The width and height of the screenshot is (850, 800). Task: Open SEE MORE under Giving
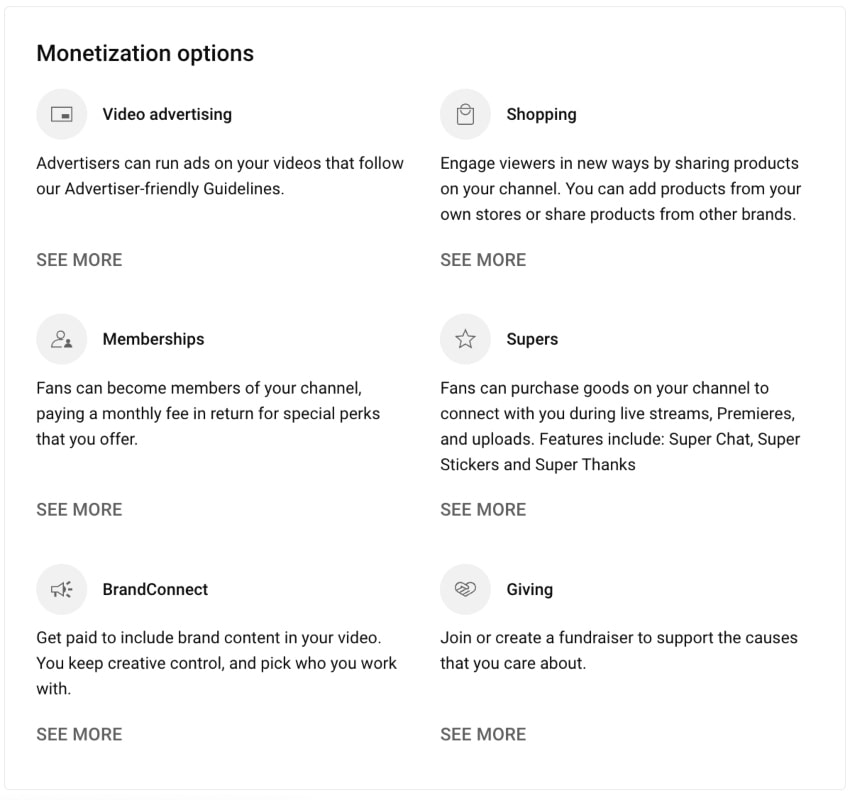click(x=483, y=734)
